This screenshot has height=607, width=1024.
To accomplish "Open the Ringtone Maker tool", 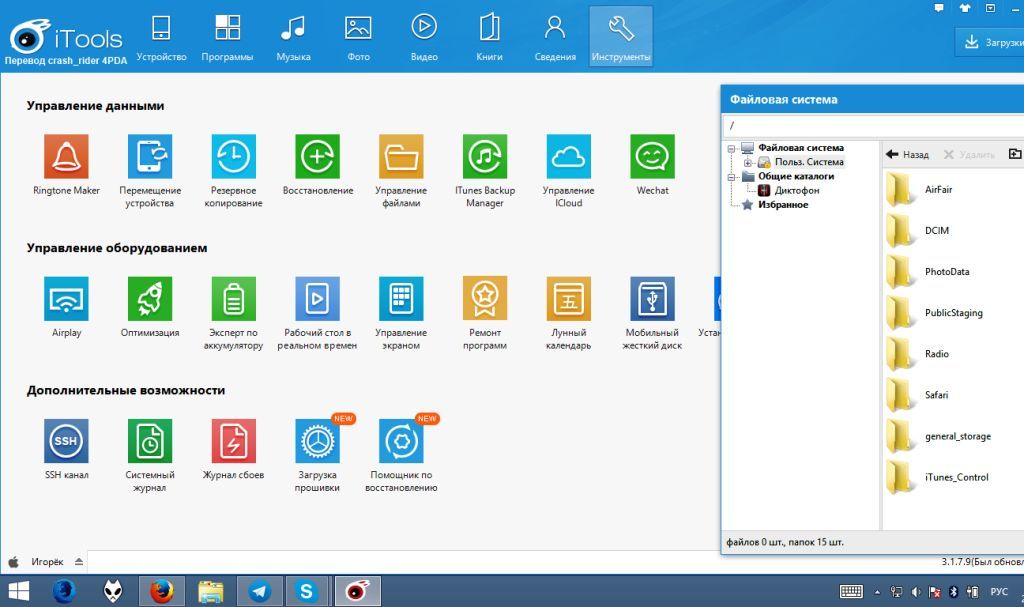I will 66,157.
